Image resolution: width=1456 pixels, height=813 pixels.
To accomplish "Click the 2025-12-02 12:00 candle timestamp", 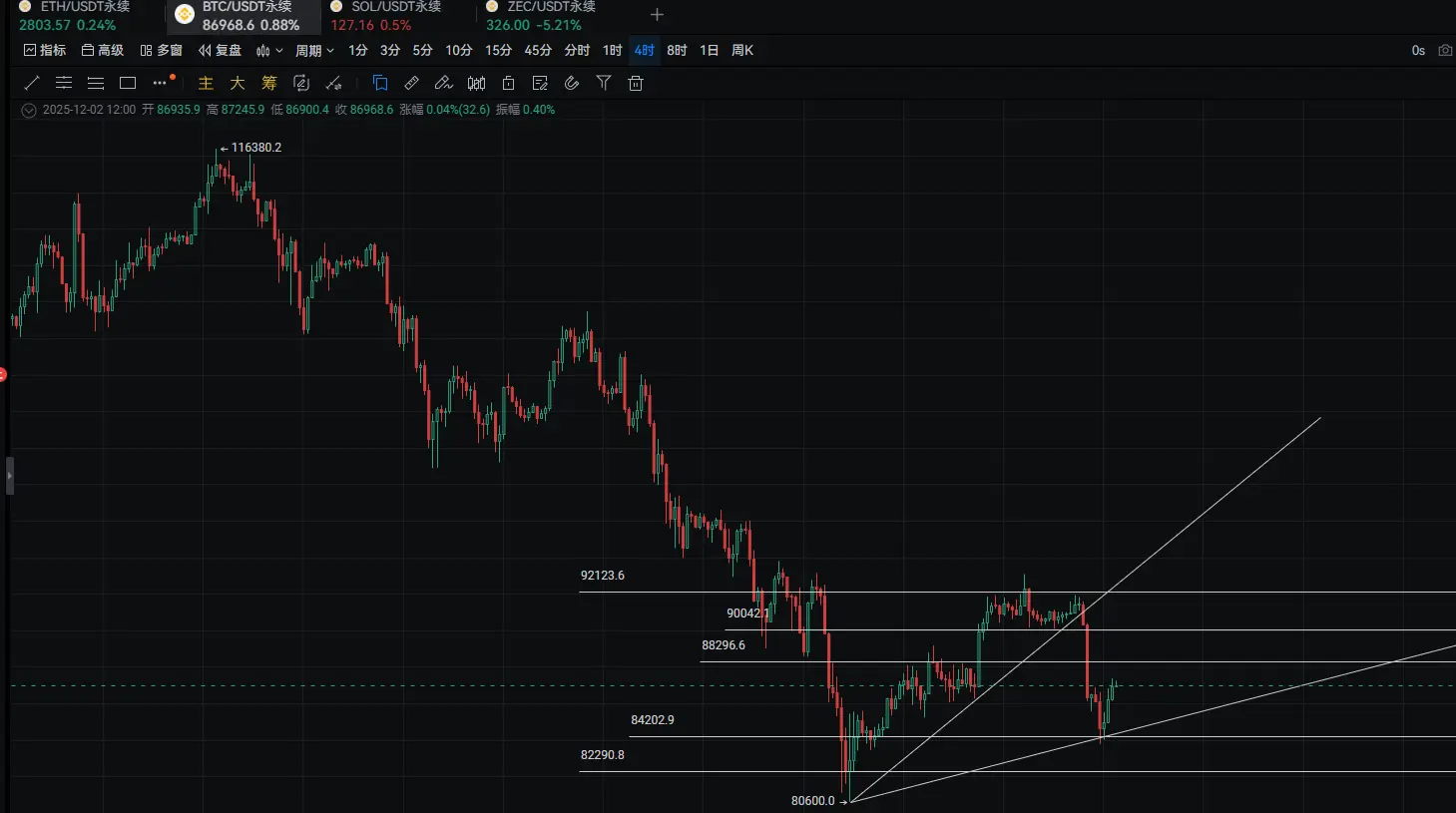I will point(89,110).
